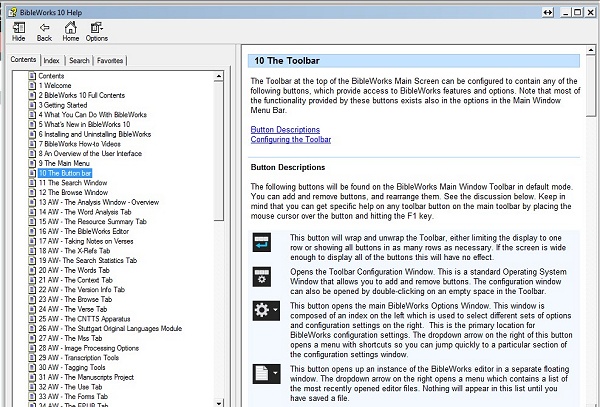Go Back using the toolbar arrow

coord(44,32)
